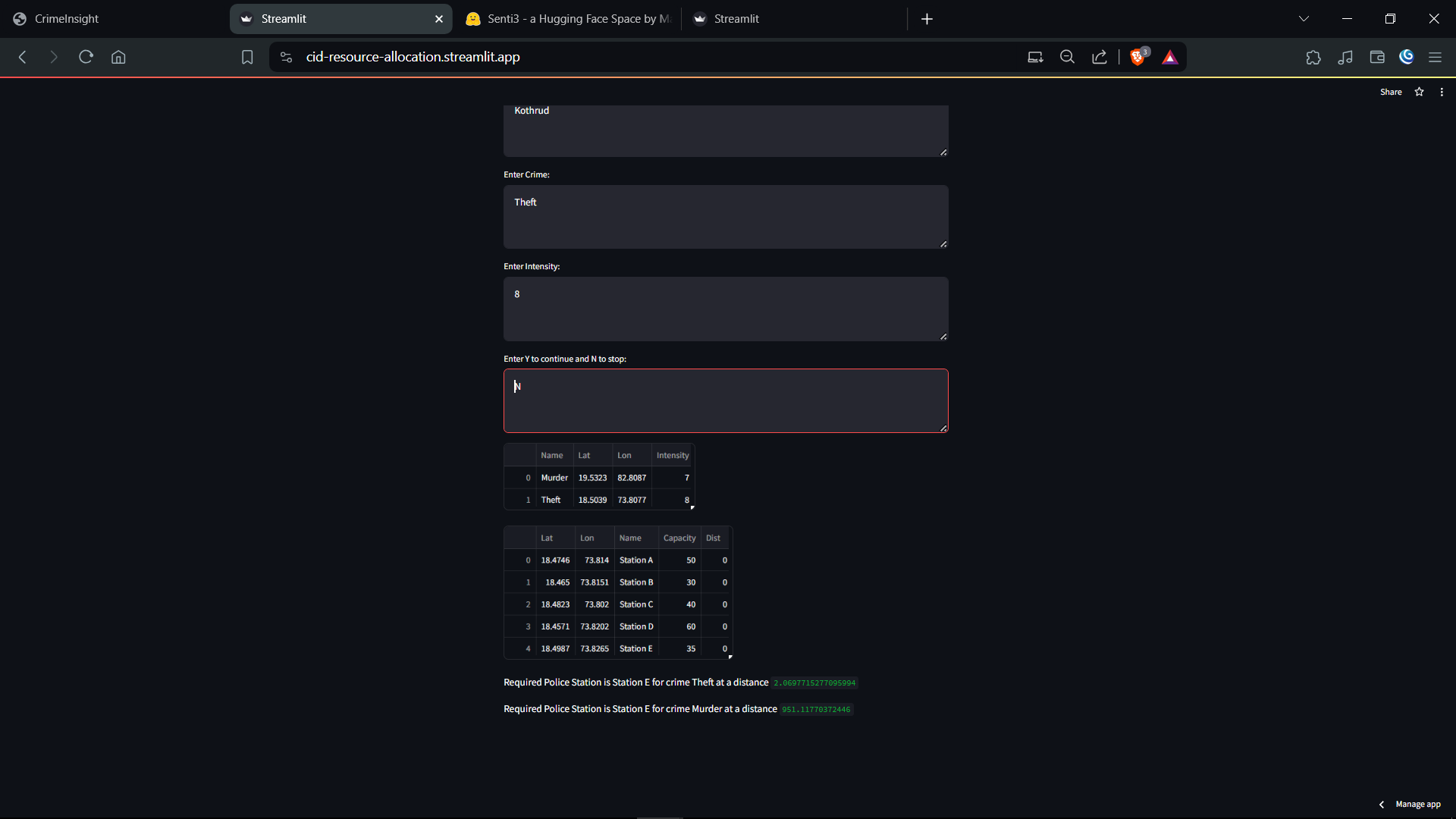The width and height of the screenshot is (1456, 819).
Task: Open the Brave wallet icon
Action: tap(1377, 57)
